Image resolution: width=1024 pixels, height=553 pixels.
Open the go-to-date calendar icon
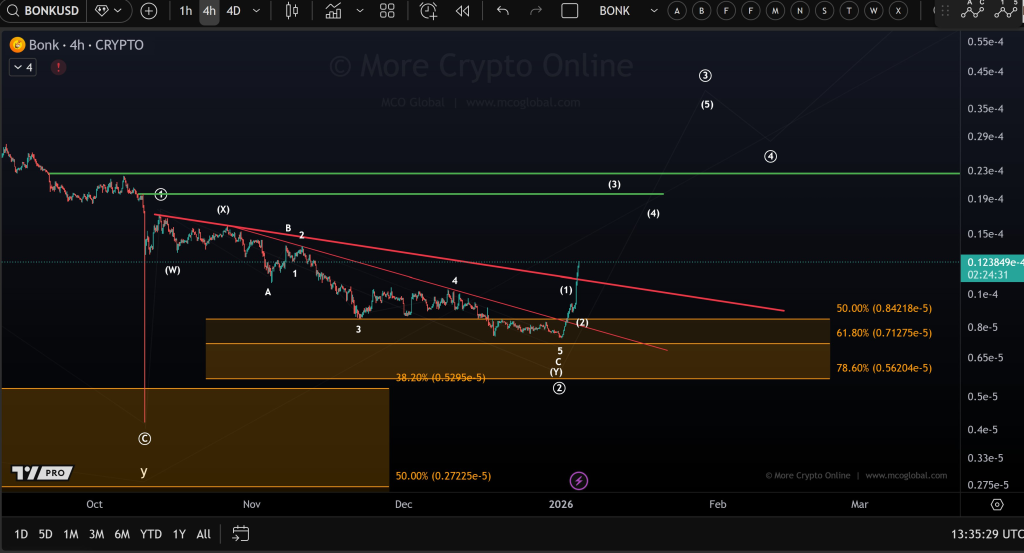240,534
